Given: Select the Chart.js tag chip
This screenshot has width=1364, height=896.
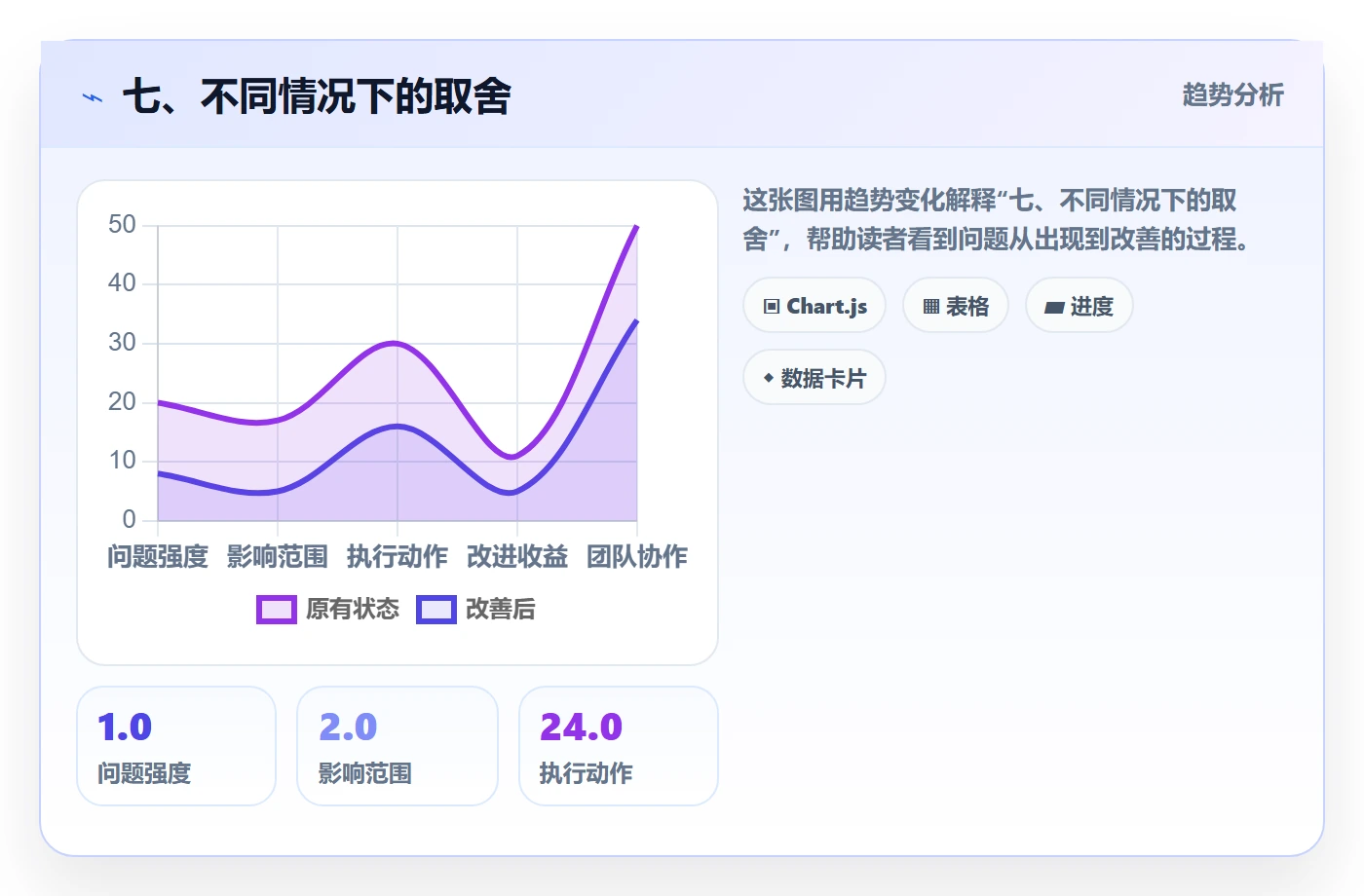Looking at the screenshot, I should click(x=815, y=306).
